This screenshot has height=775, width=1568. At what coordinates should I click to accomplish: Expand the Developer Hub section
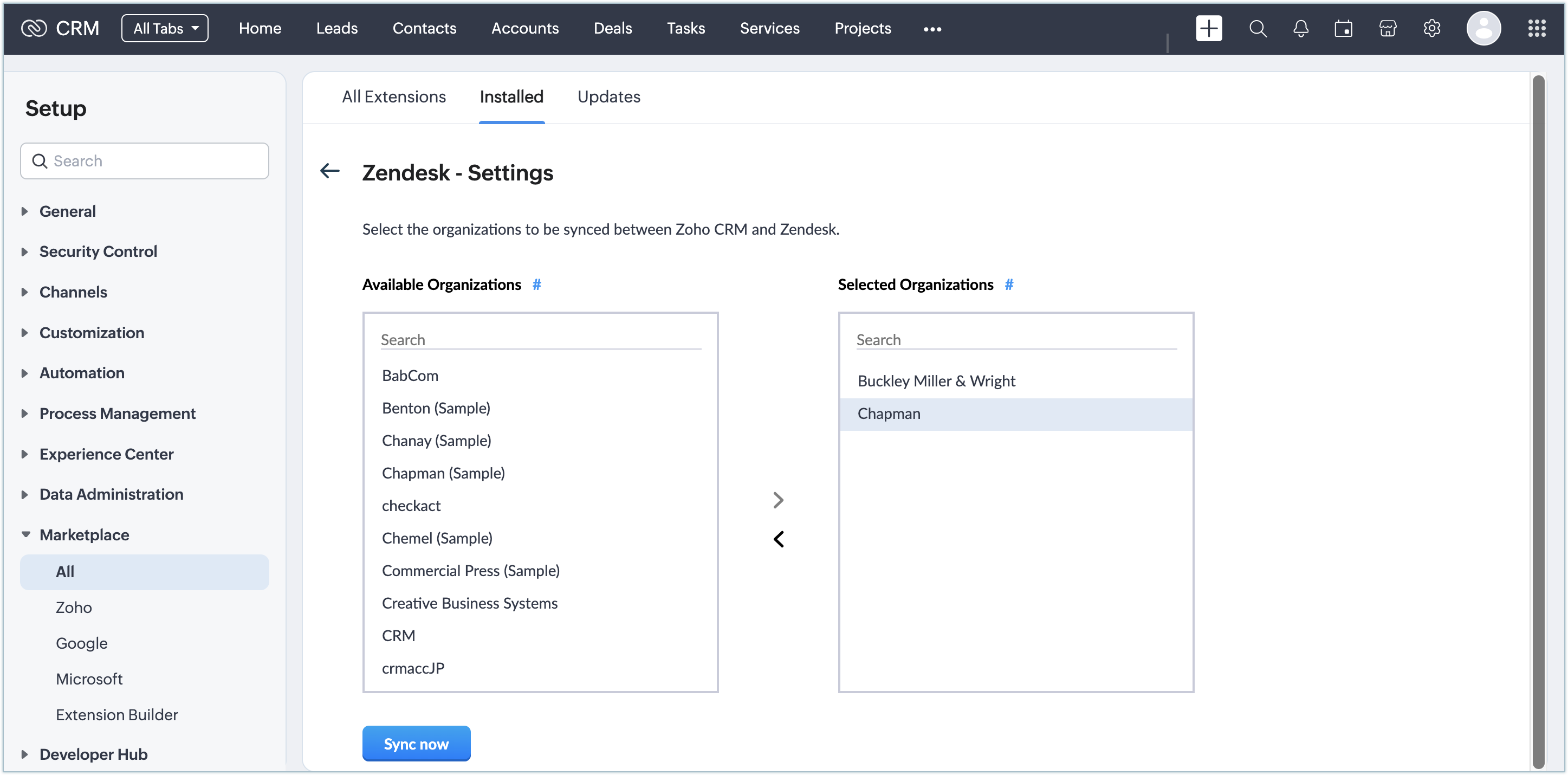[x=93, y=754]
